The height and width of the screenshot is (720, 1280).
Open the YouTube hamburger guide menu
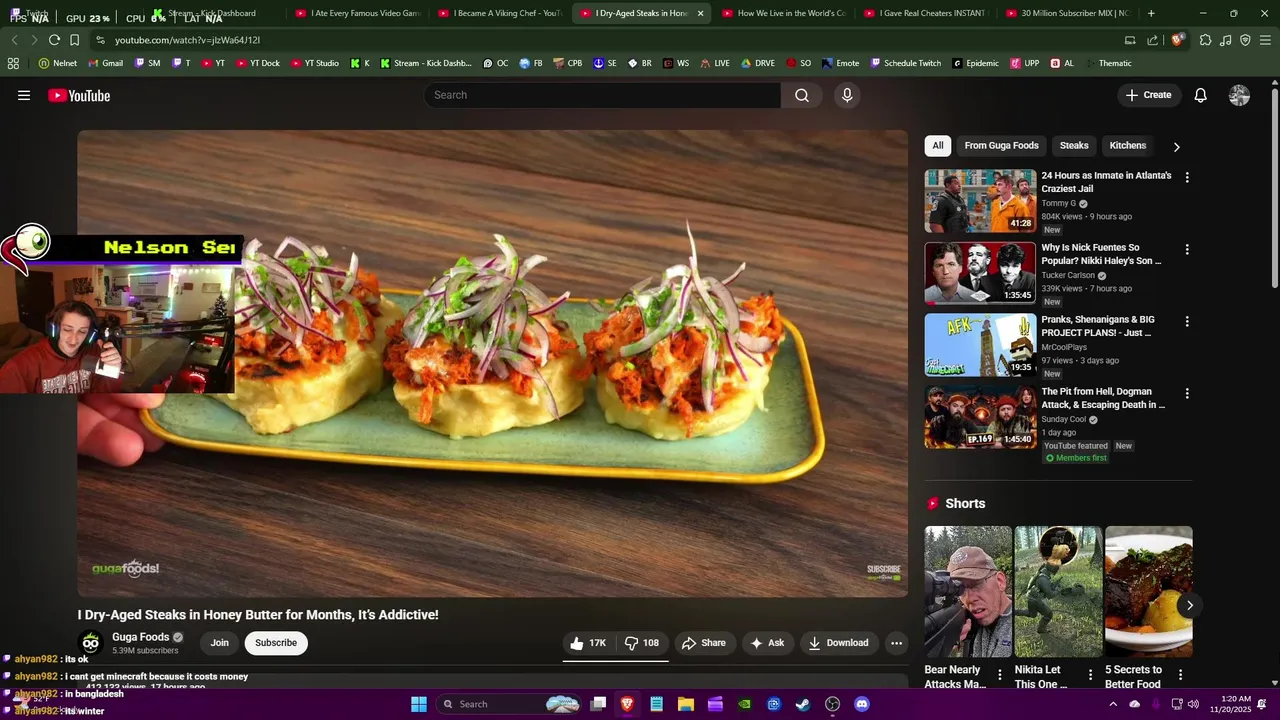(24, 95)
